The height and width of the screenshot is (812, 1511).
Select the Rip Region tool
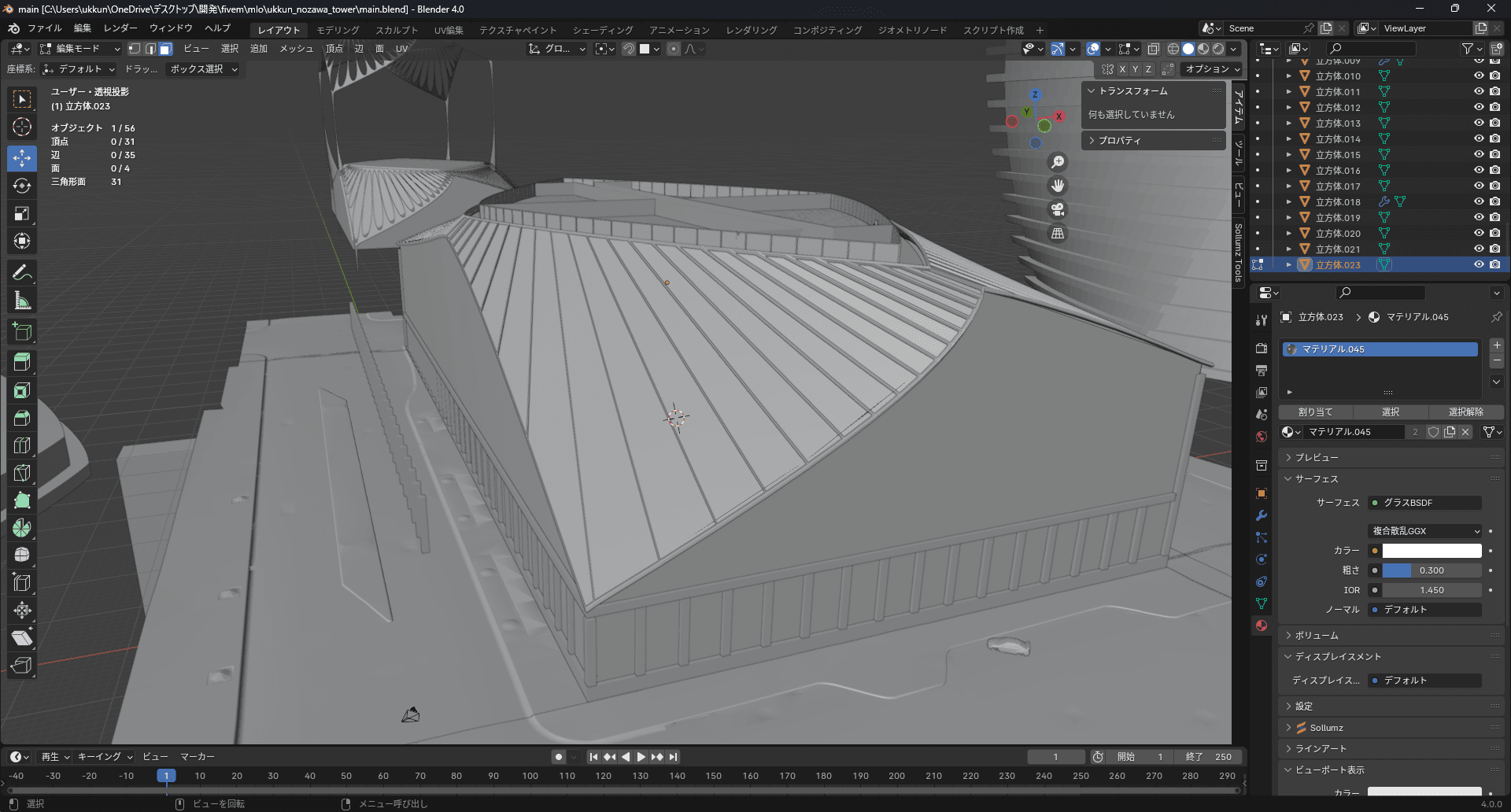22,666
